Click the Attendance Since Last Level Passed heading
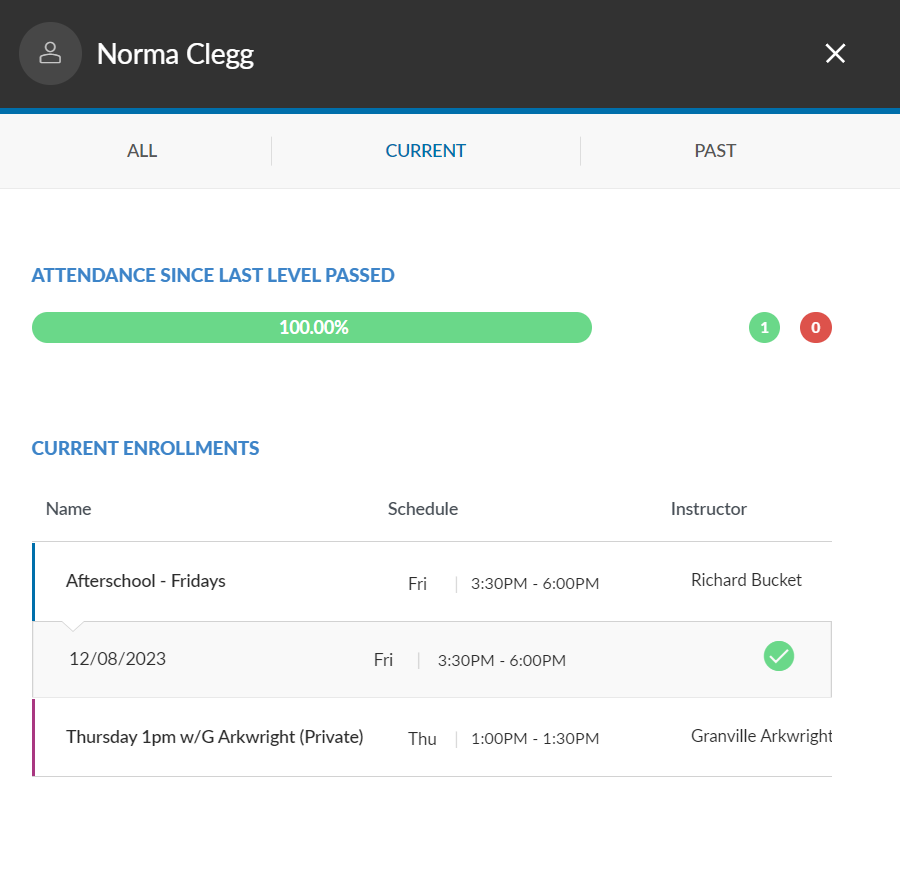The height and width of the screenshot is (874, 900). [213, 275]
